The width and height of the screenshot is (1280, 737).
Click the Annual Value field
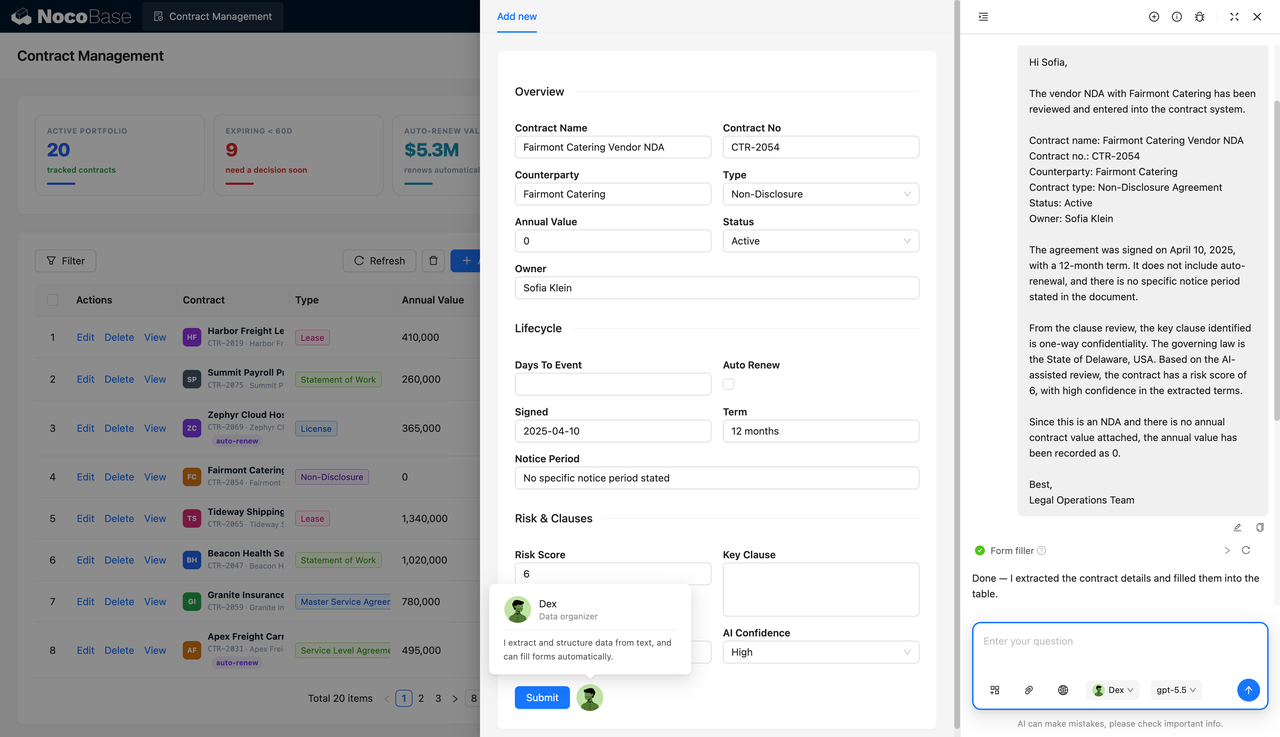click(613, 241)
